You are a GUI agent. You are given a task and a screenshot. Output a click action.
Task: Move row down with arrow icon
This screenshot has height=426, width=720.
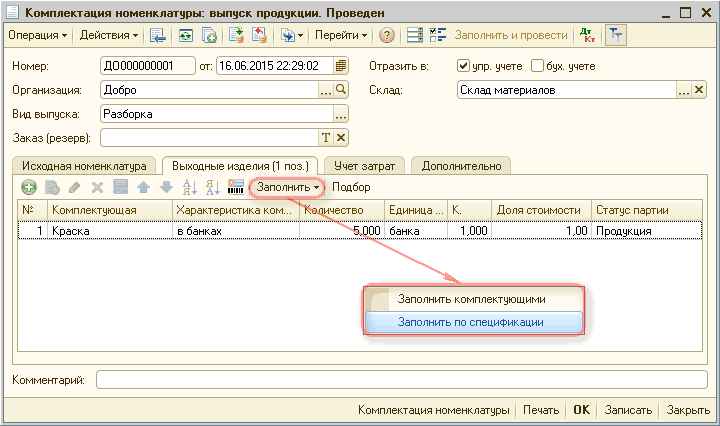pyautogui.click(x=166, y=187)
